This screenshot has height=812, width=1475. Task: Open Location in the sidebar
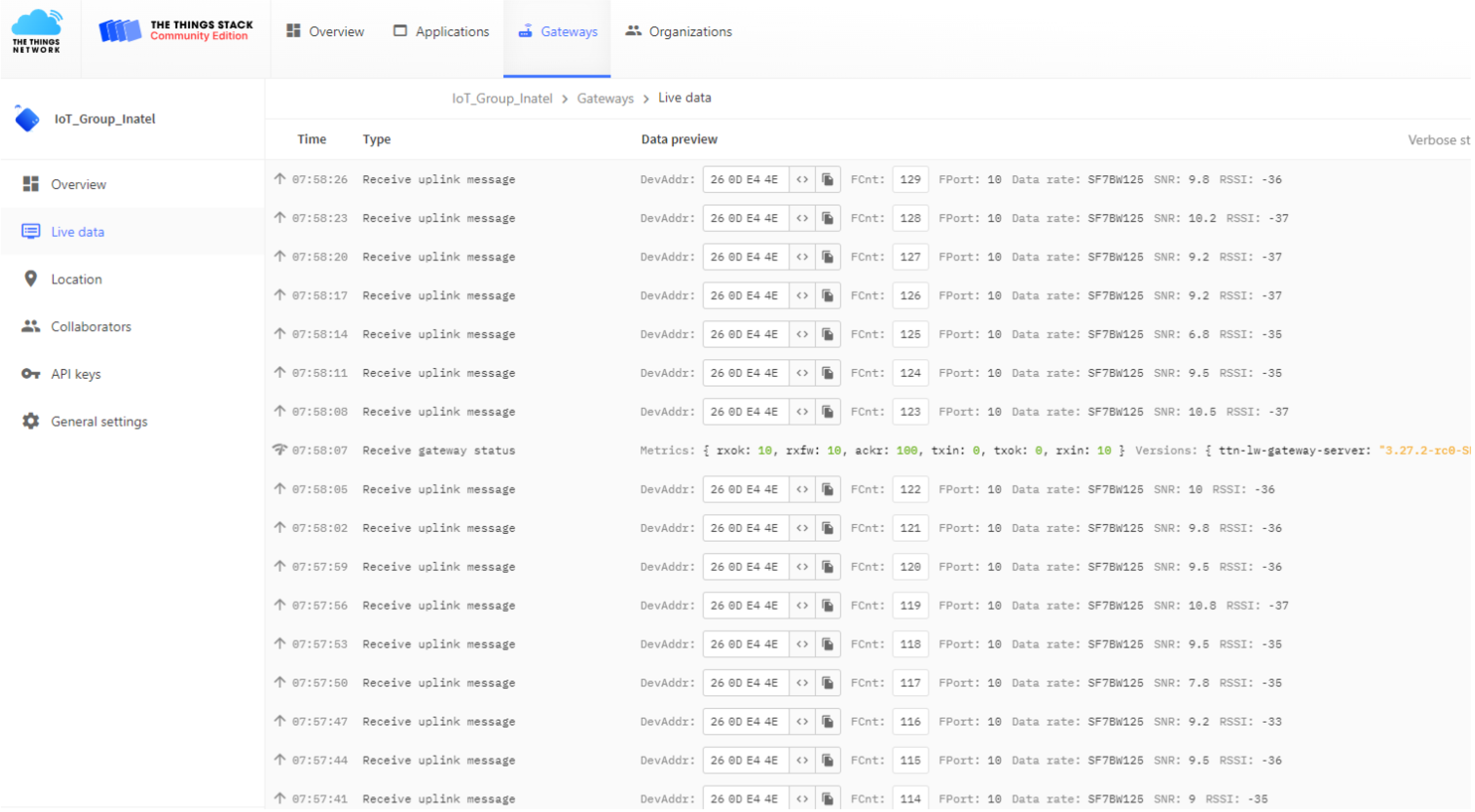76,279
